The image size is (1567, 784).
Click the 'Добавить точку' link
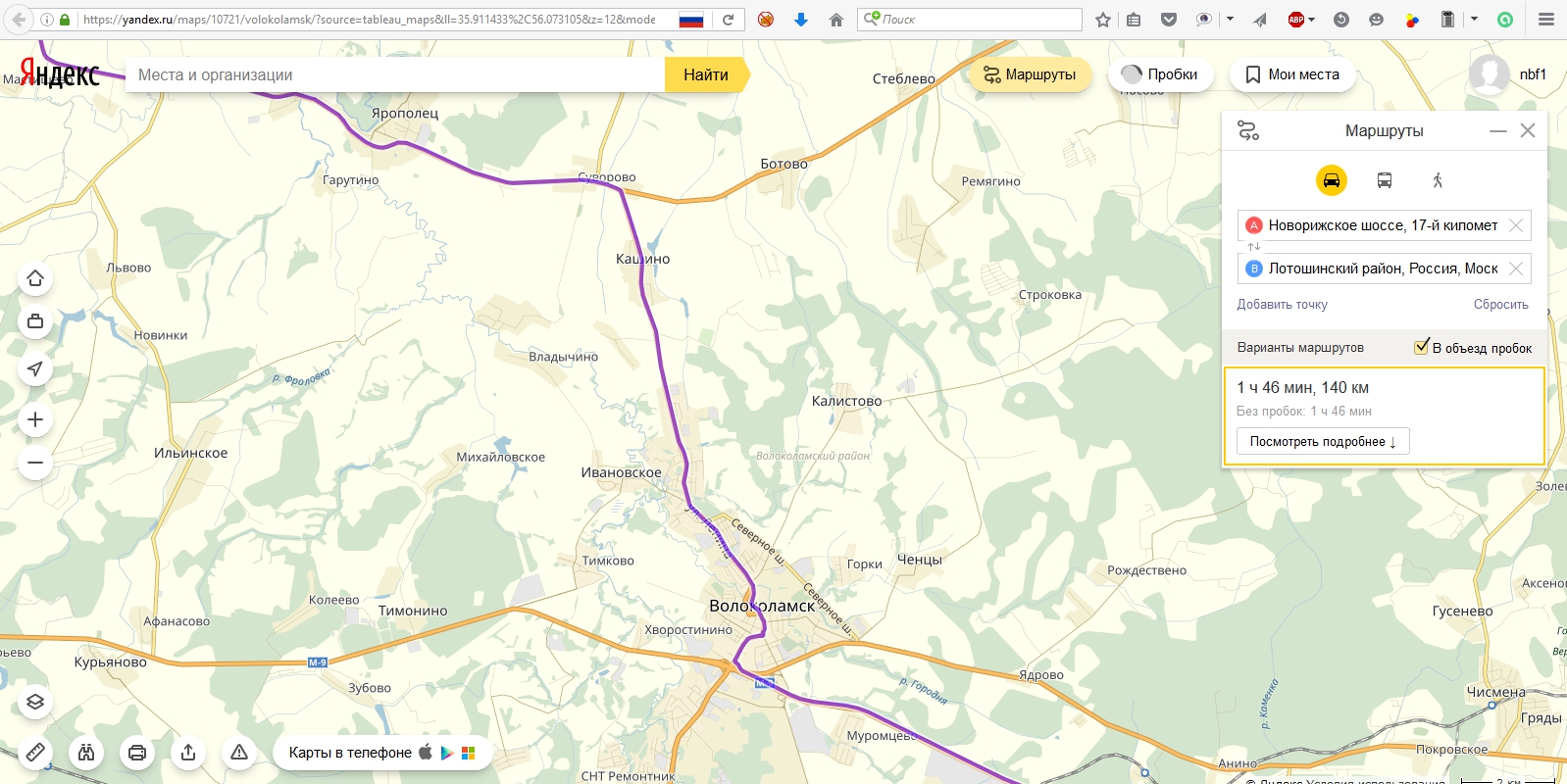(1282, 305)
